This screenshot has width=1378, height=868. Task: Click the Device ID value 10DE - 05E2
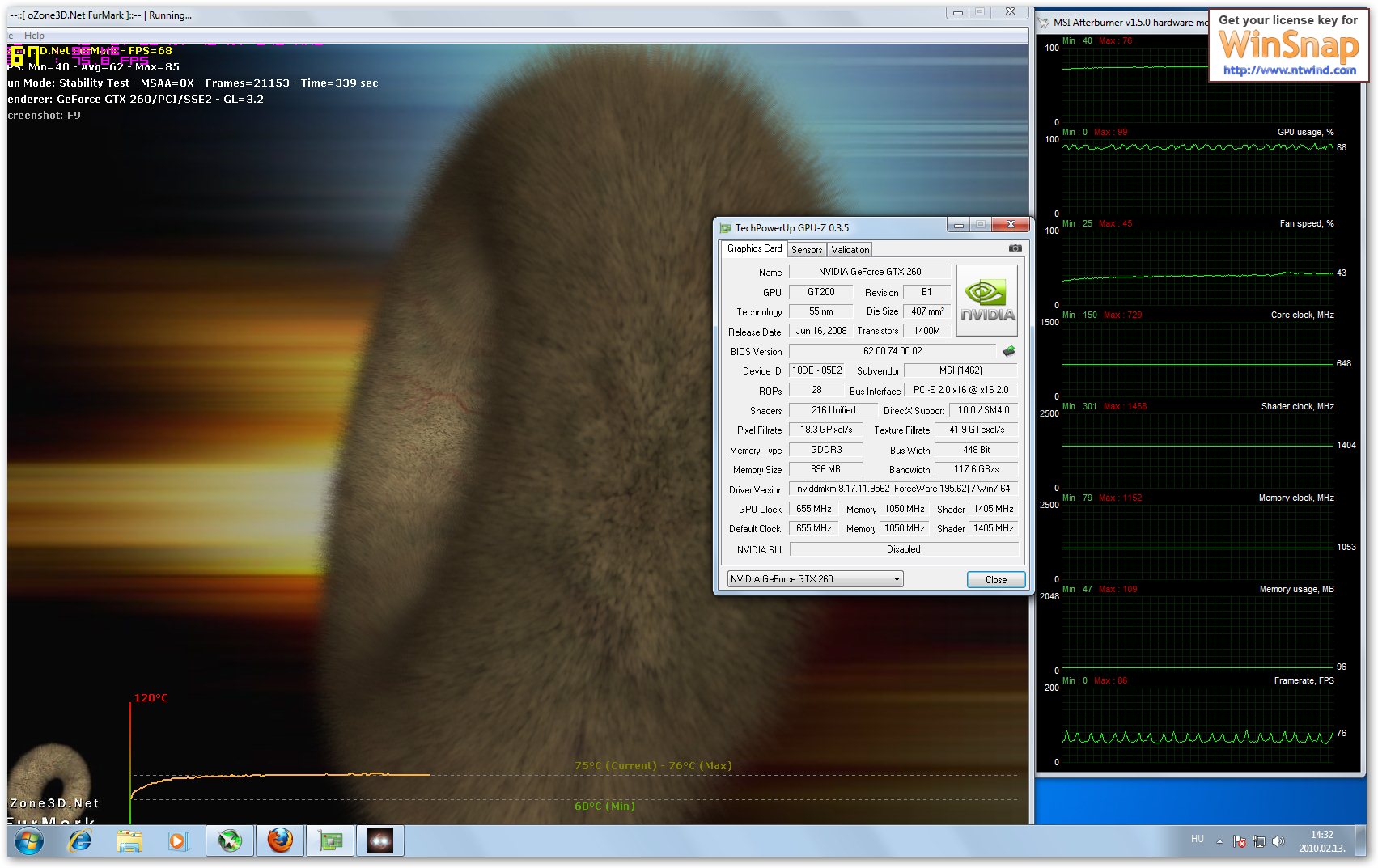816,370
